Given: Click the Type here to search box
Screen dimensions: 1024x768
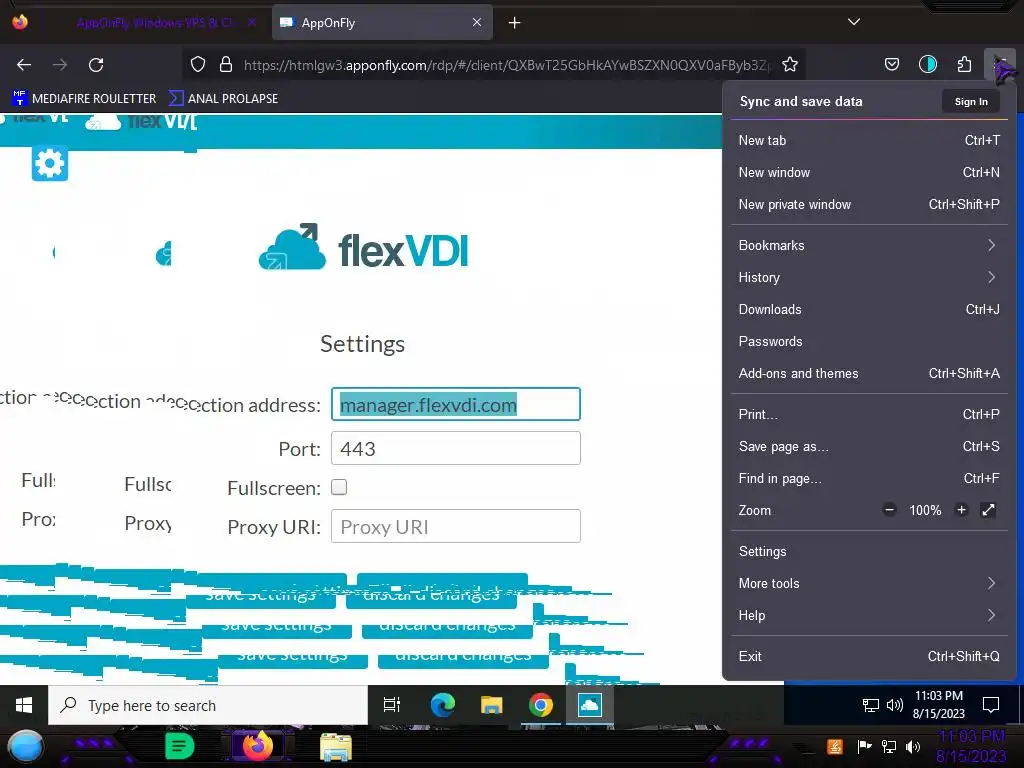Looking at the screenshot, I should click(x=208, y=705).
